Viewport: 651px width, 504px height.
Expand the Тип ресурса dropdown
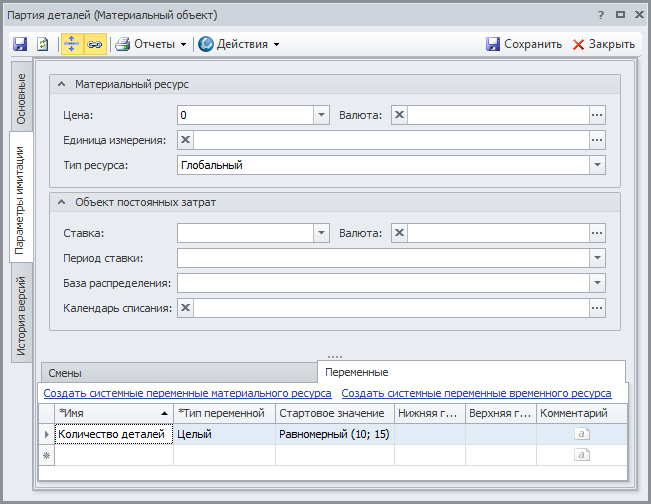597,165
